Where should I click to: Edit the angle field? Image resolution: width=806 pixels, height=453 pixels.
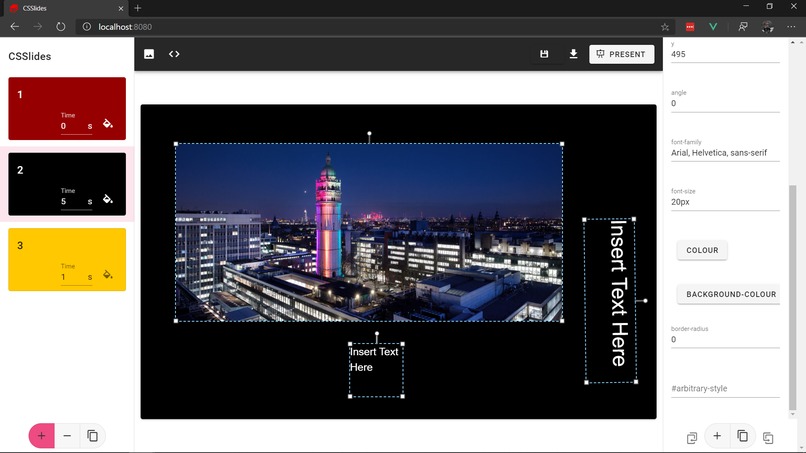pyautogui.click(x=725, y=103)
